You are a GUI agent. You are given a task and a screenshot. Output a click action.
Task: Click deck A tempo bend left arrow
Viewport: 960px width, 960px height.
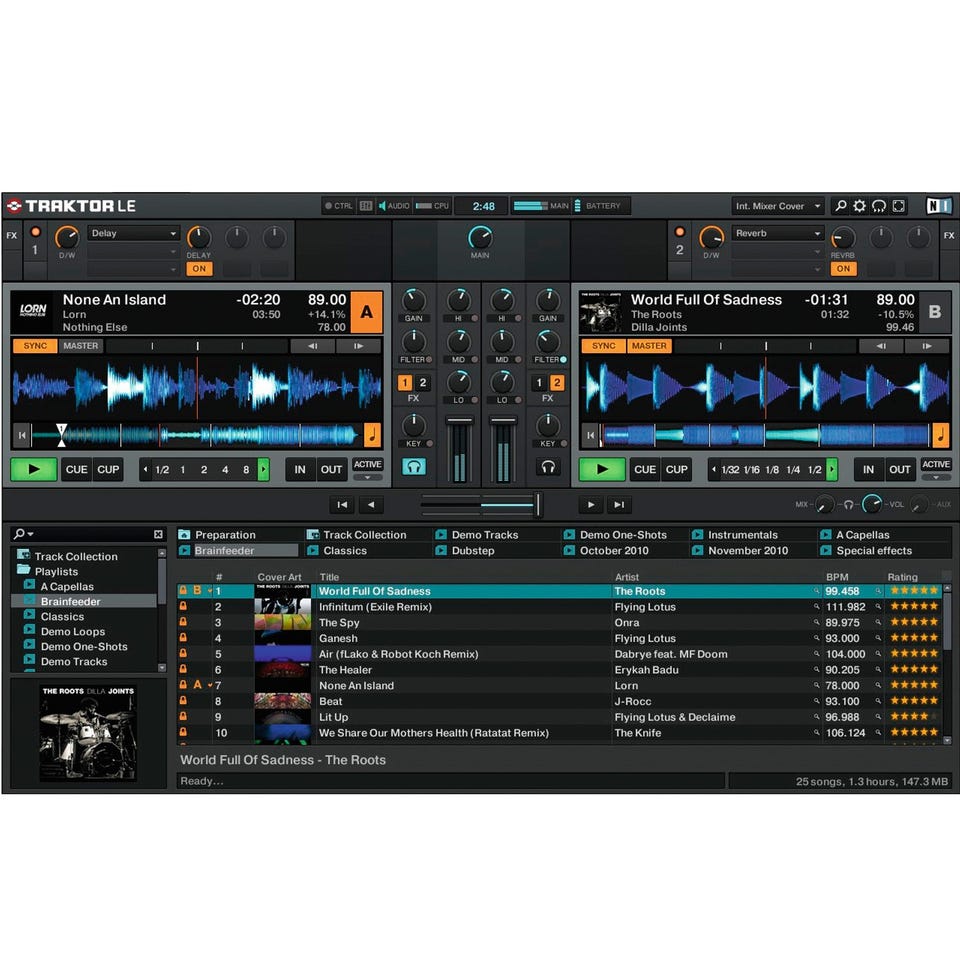point(312,346)
